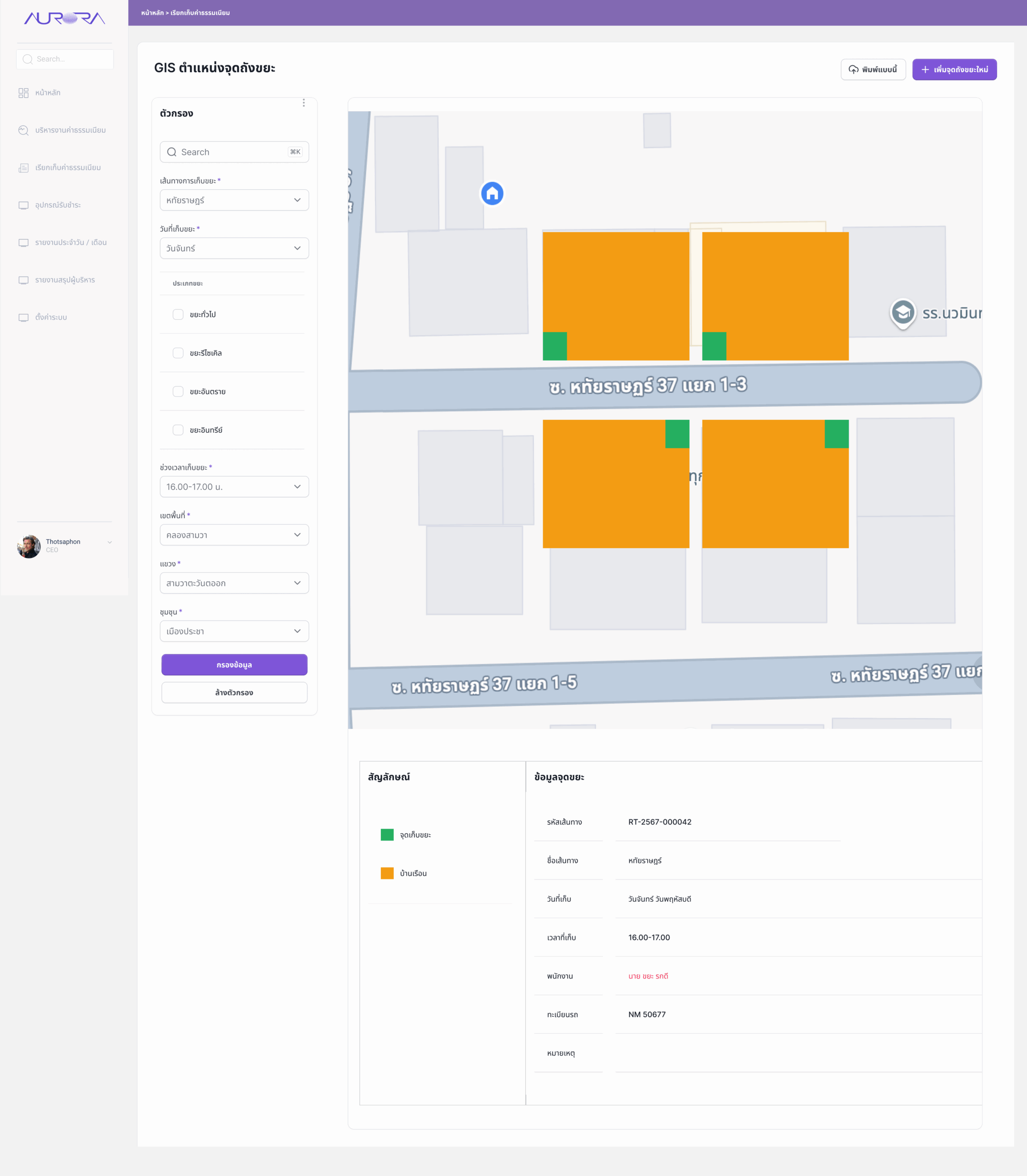Click the ตั้งค่าระบบ sidebar icon
This screenshot has height=1176, width=1027.
click(x=23, y=317)
